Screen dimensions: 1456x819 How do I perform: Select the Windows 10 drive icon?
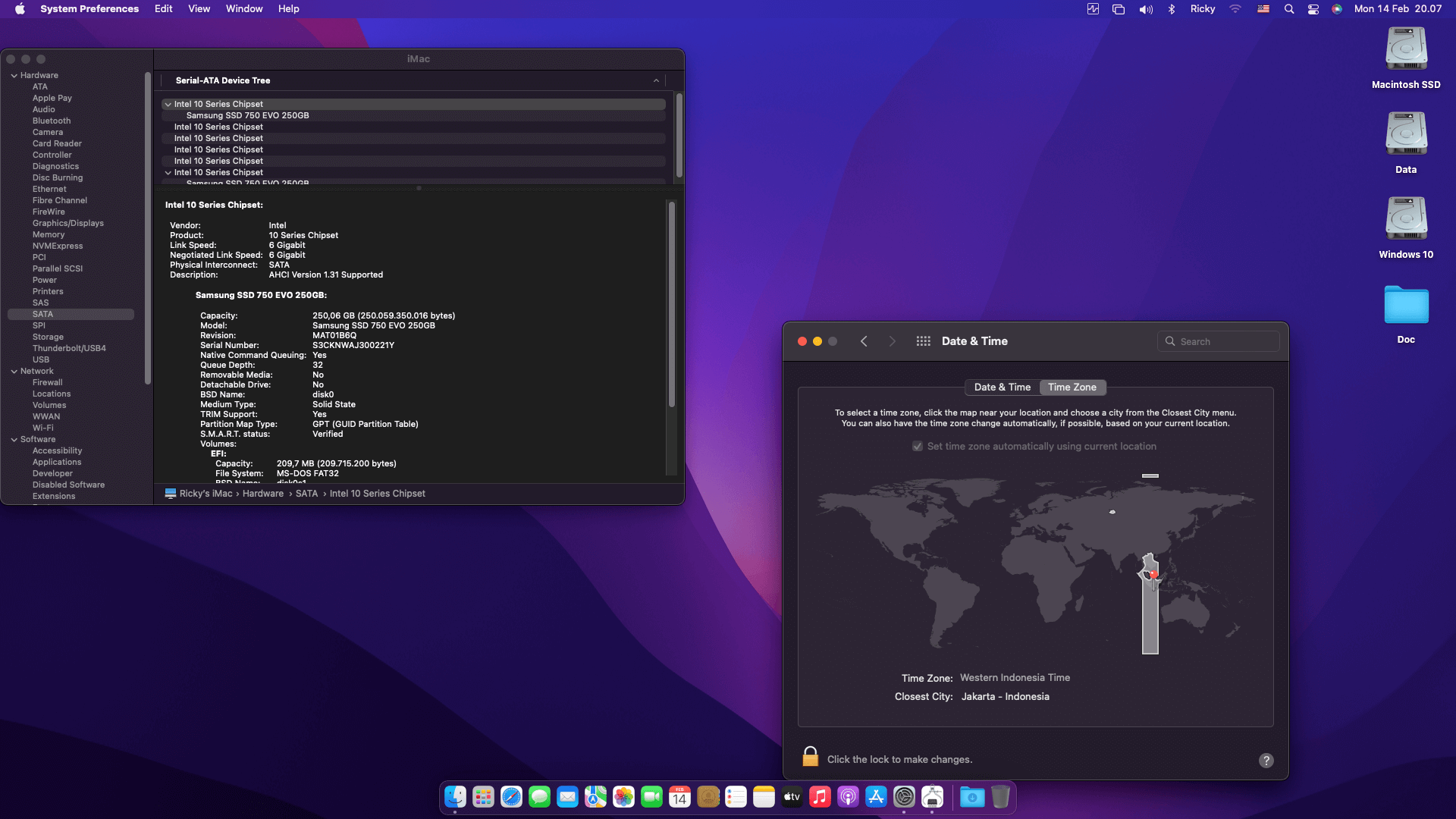click(1406, 228)
